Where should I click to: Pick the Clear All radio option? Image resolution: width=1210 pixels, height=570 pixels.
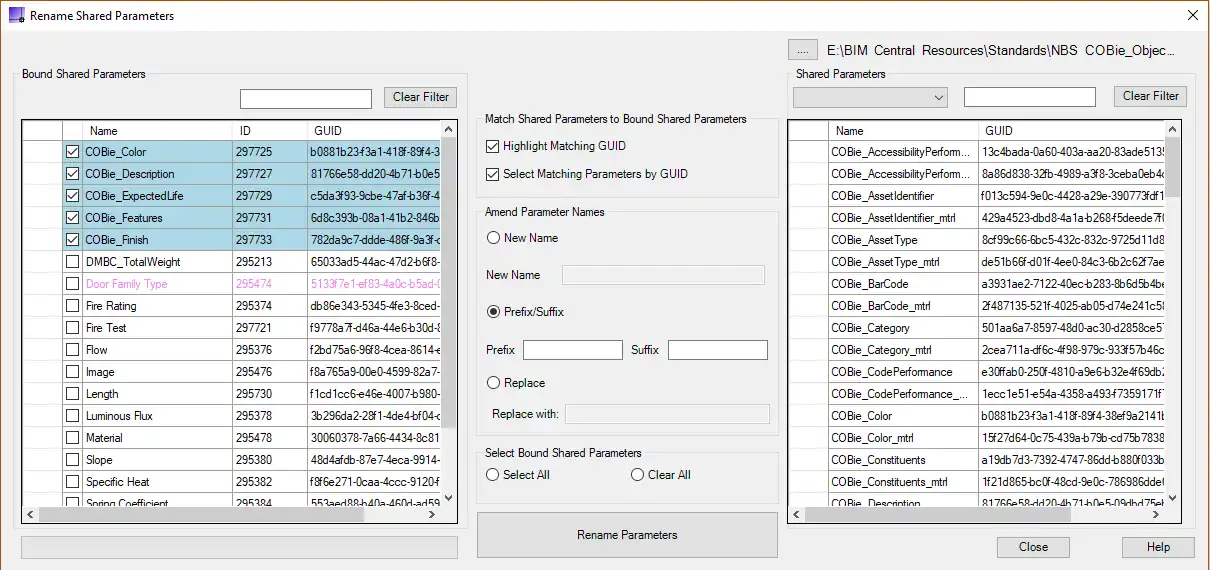[x=638, y=475]
